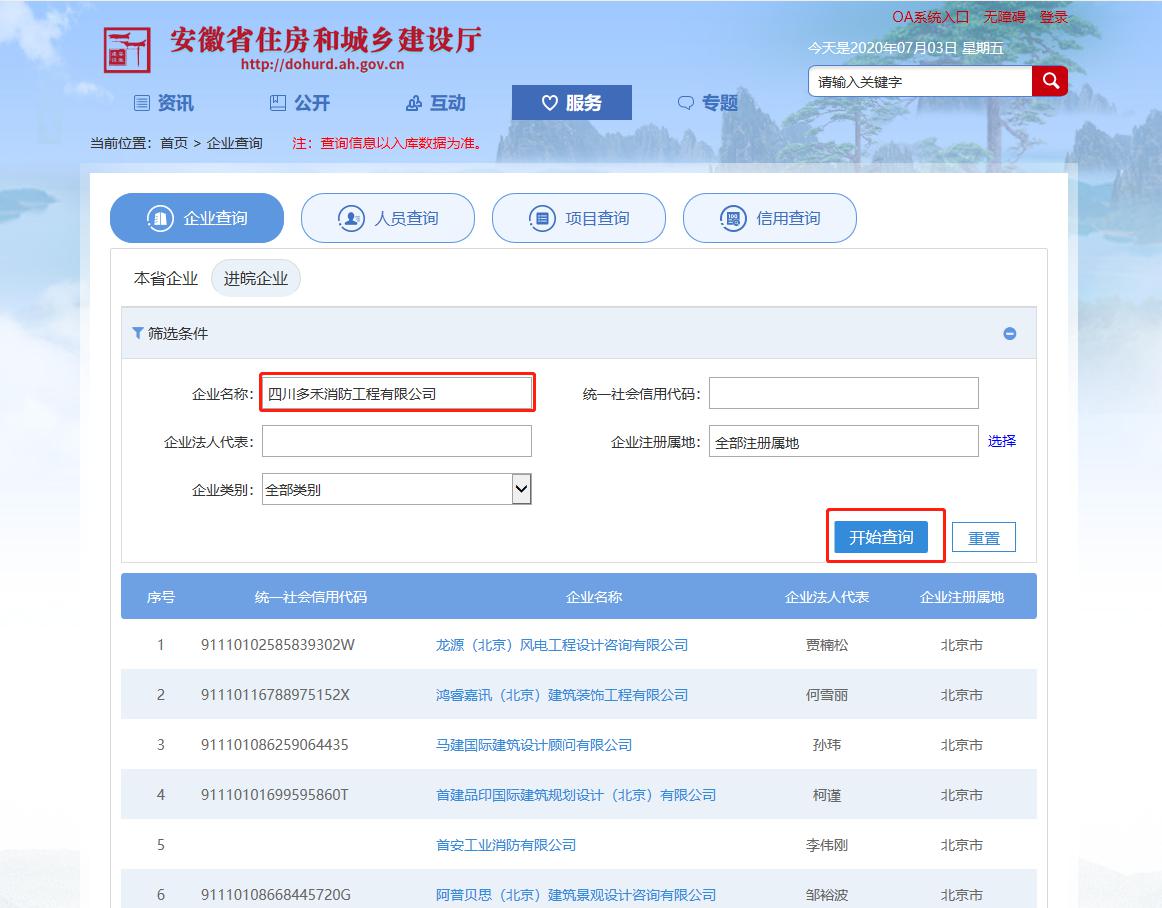This screenshot has height=908, width=1162.
Task: Open 首安工业消防有限公司 company link
Action: tap(506, 845)
